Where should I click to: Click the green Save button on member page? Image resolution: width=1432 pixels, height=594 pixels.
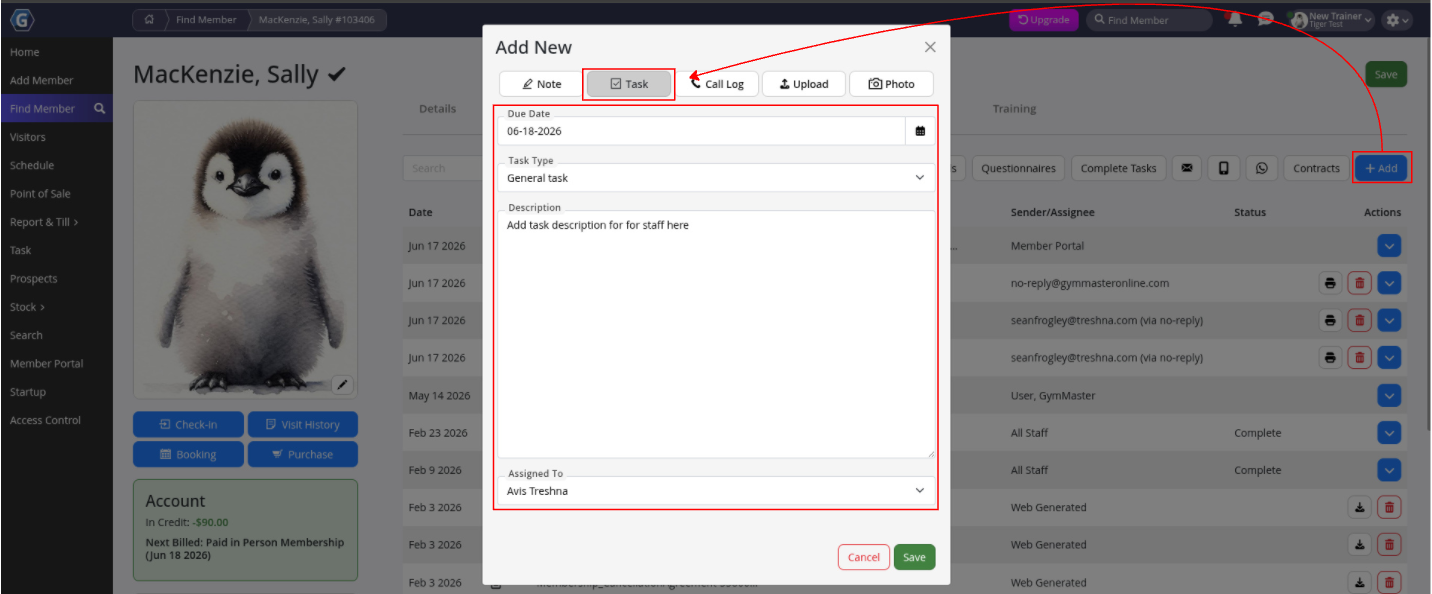coord(1386,74)
